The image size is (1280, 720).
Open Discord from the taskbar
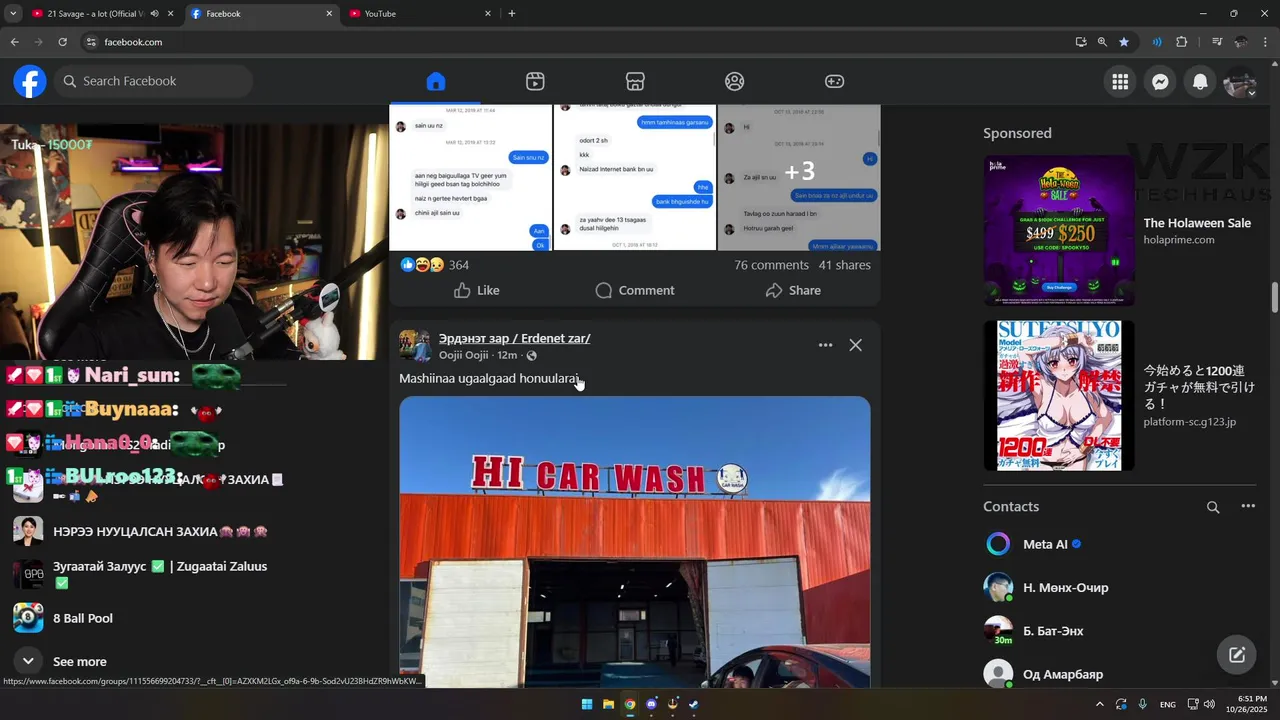651,704
